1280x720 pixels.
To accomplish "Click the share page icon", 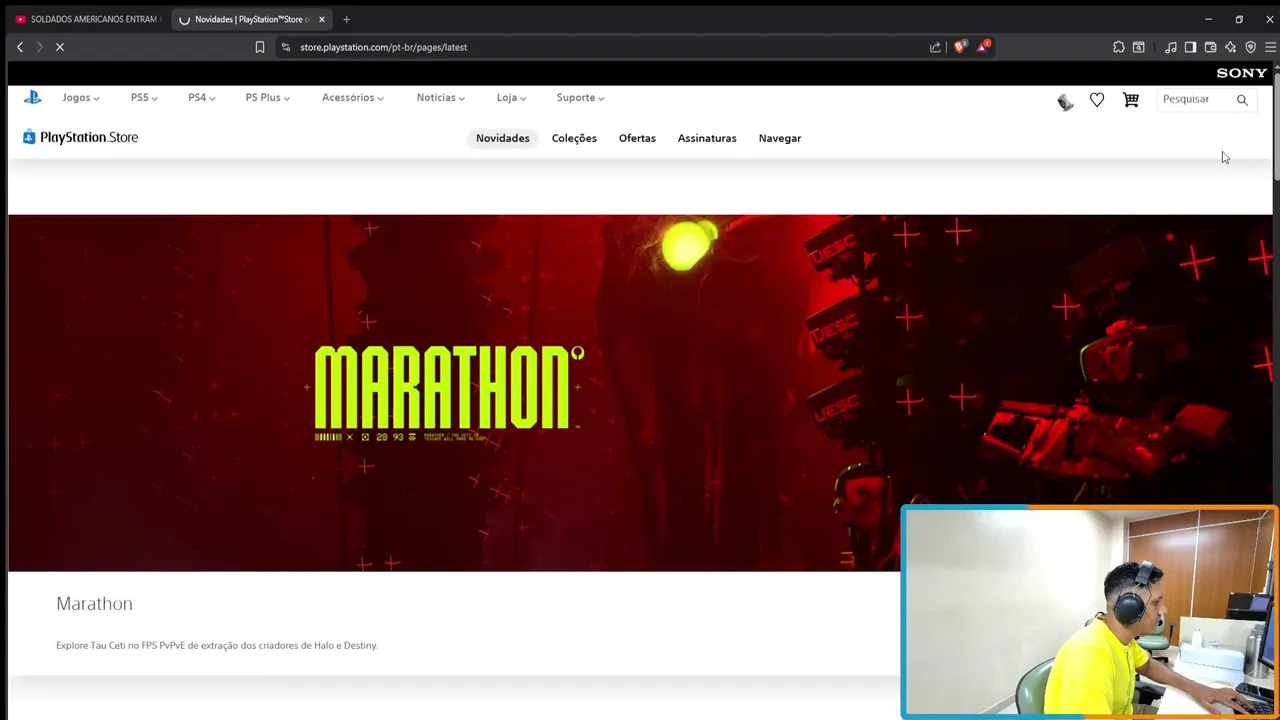I will click(x=935, y=47).
